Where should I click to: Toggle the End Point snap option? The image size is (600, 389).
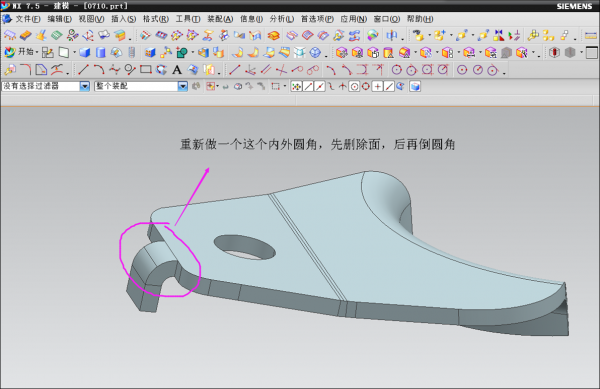tap(308, 86)
